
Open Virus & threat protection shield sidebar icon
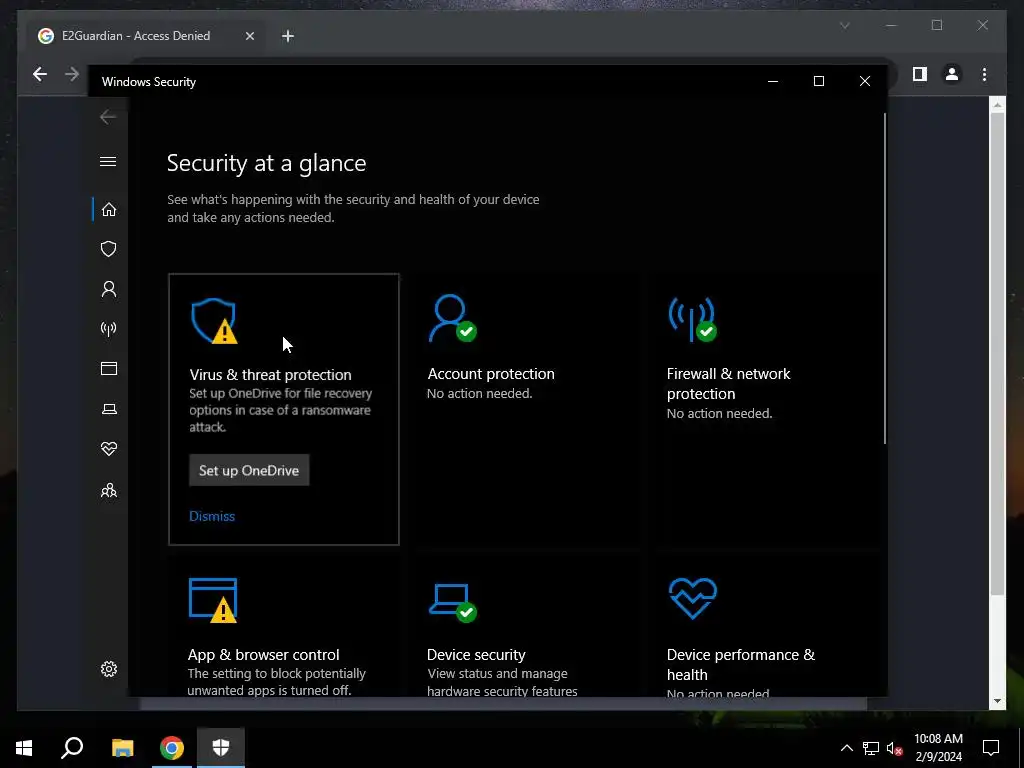(x=108, y=249)
